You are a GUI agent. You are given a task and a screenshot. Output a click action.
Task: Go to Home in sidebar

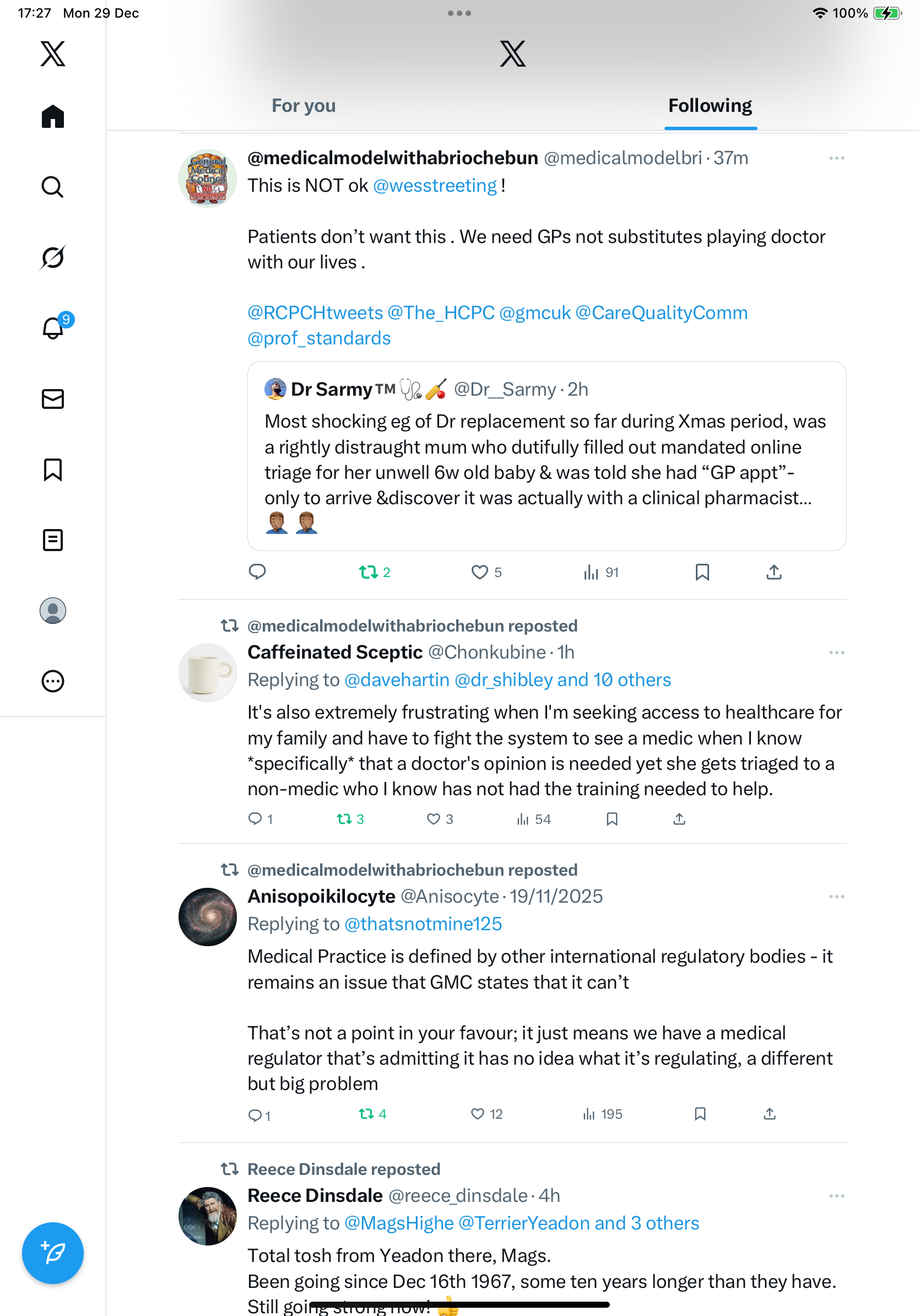(52, 116)
